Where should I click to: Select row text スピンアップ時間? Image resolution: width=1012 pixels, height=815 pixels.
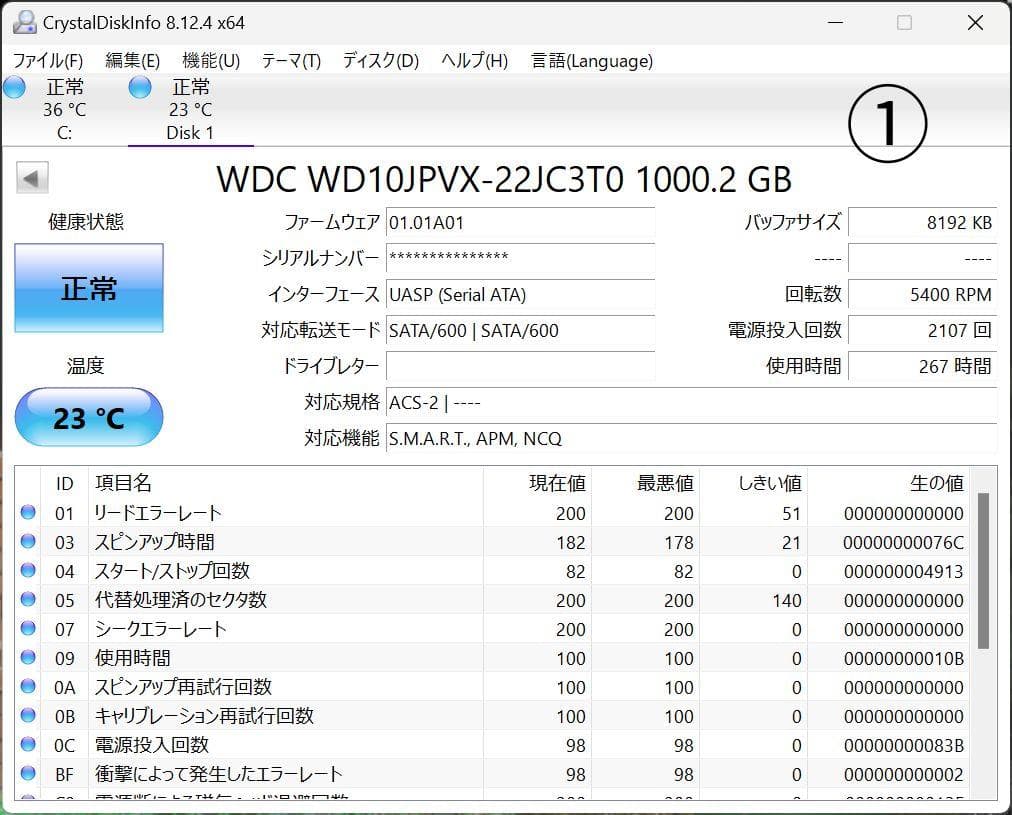(154, 542)
